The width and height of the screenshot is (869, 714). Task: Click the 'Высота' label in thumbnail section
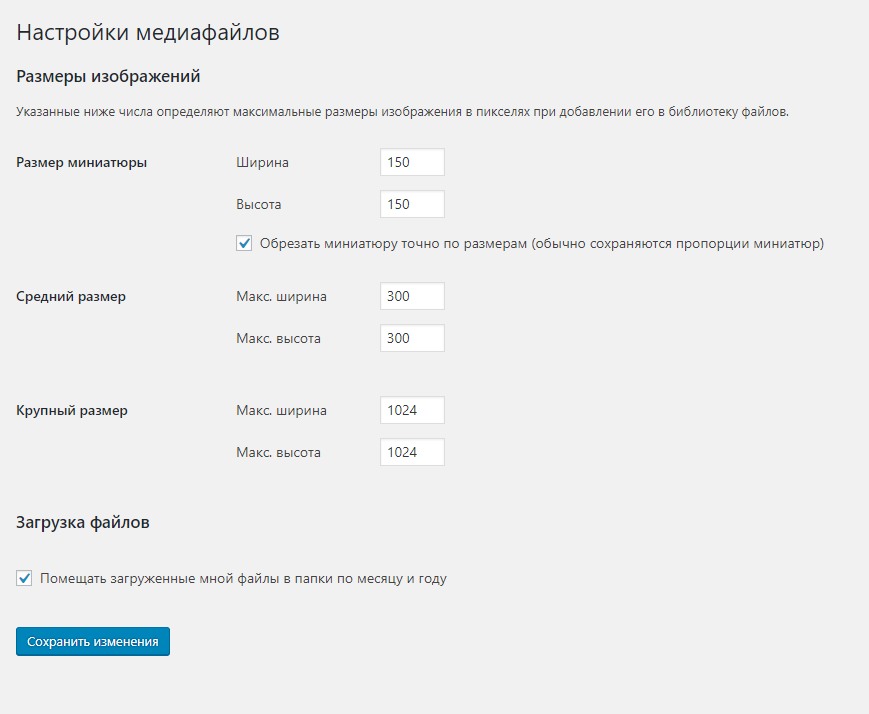point(259,204)
